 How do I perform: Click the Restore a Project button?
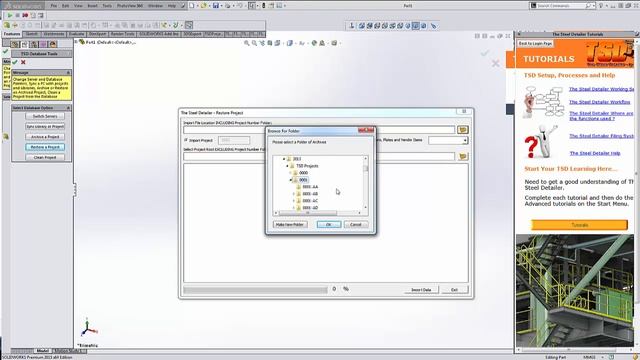[45, 147]
